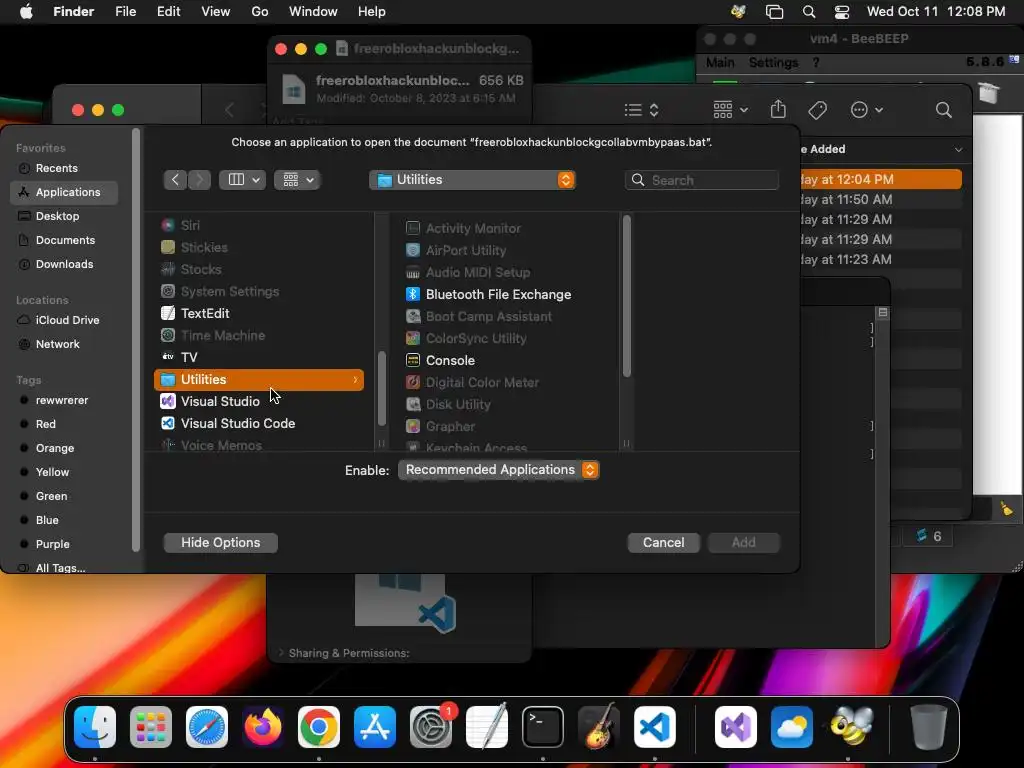The image size is (1024, 768).
Task: Open the Apple menu
Action: coord(26,12)
